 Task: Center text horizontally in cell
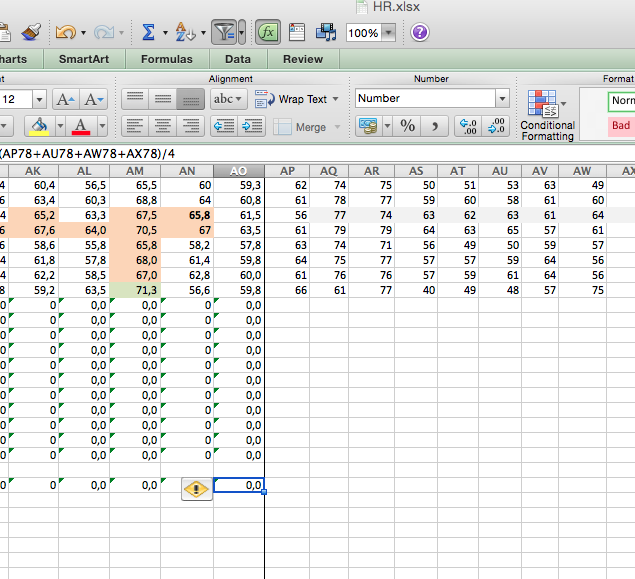pyautogui.click(x=163, y=126)
